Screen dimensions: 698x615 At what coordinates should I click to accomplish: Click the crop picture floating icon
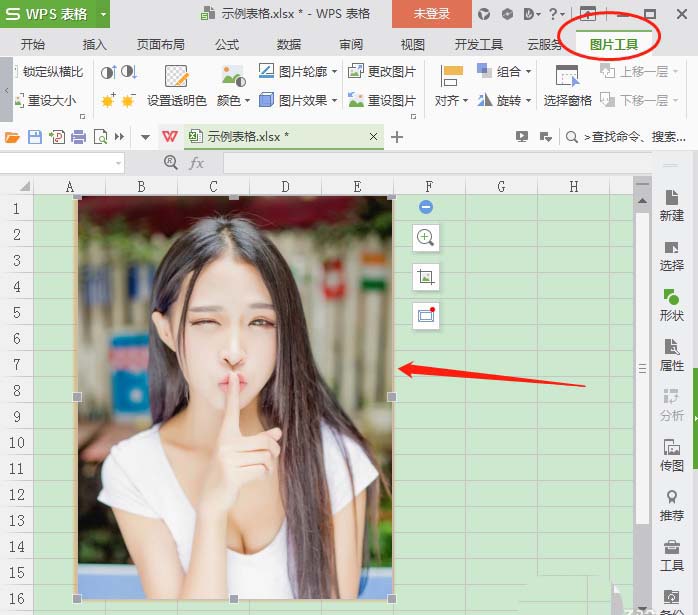tap(426, 277)
